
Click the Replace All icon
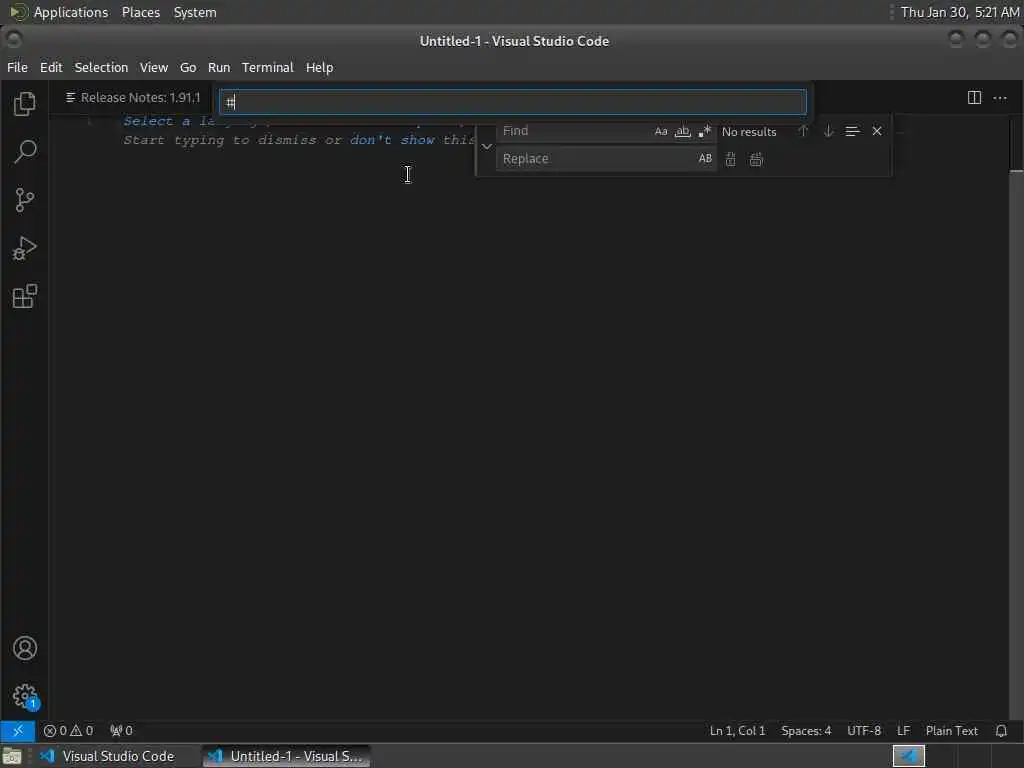coord(756,159)
